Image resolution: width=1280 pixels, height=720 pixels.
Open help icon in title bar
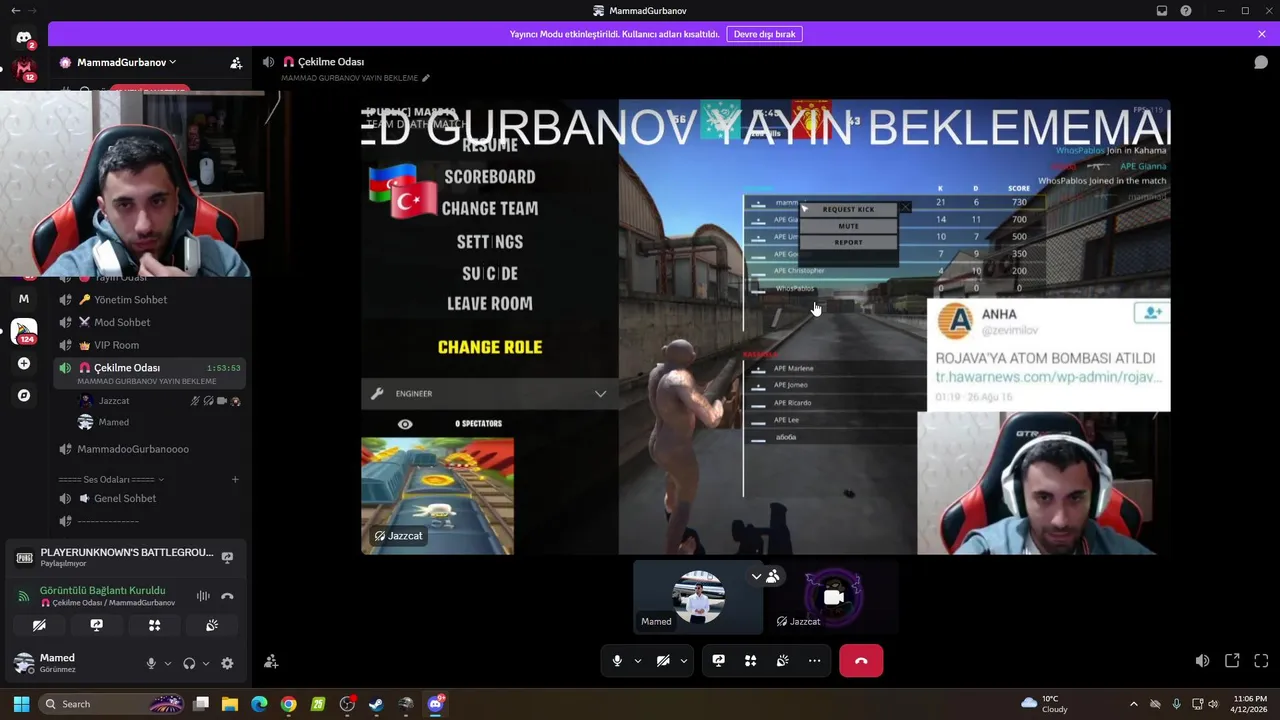click(x=1186, y=11)
